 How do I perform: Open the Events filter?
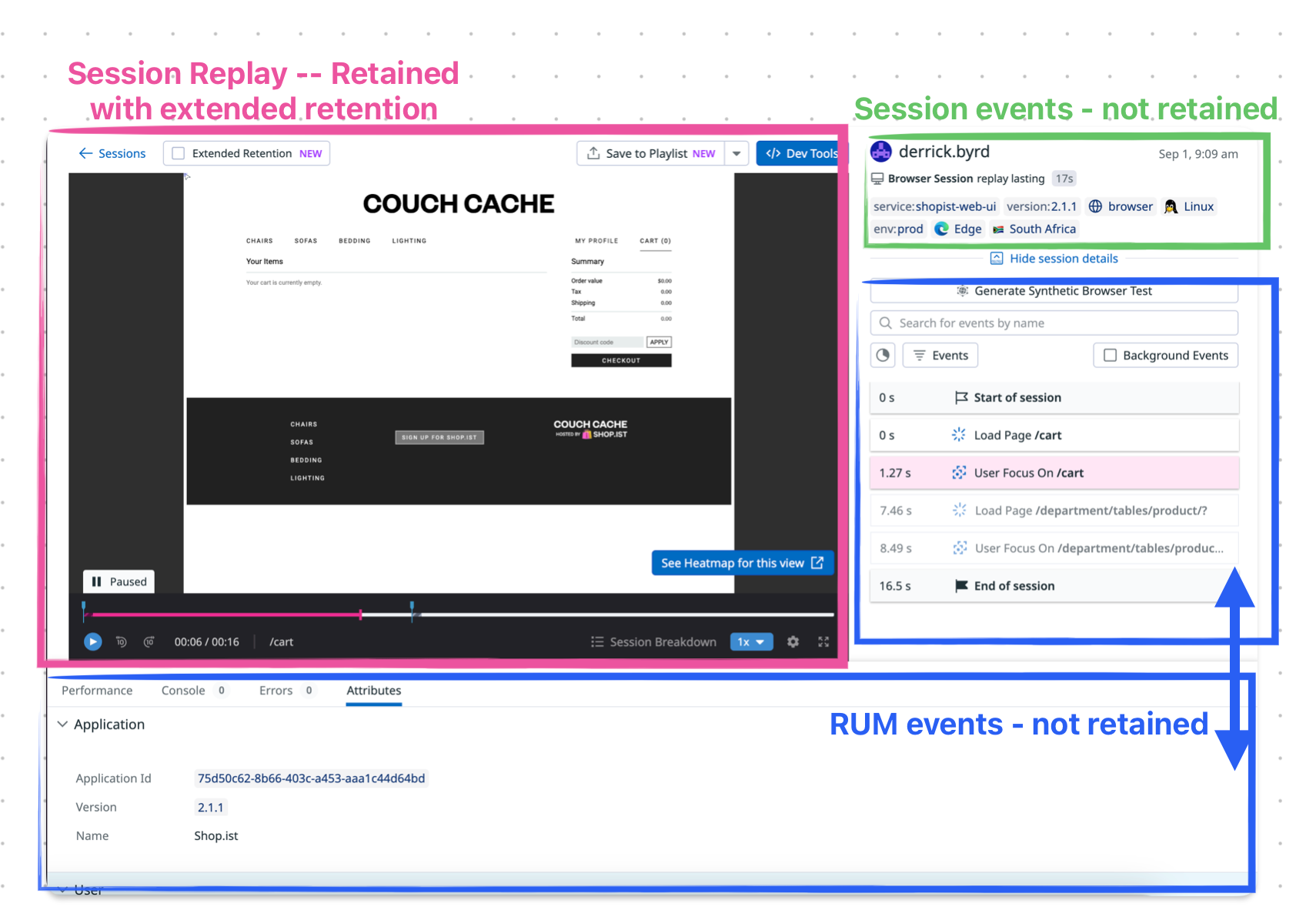pos(940,355)
